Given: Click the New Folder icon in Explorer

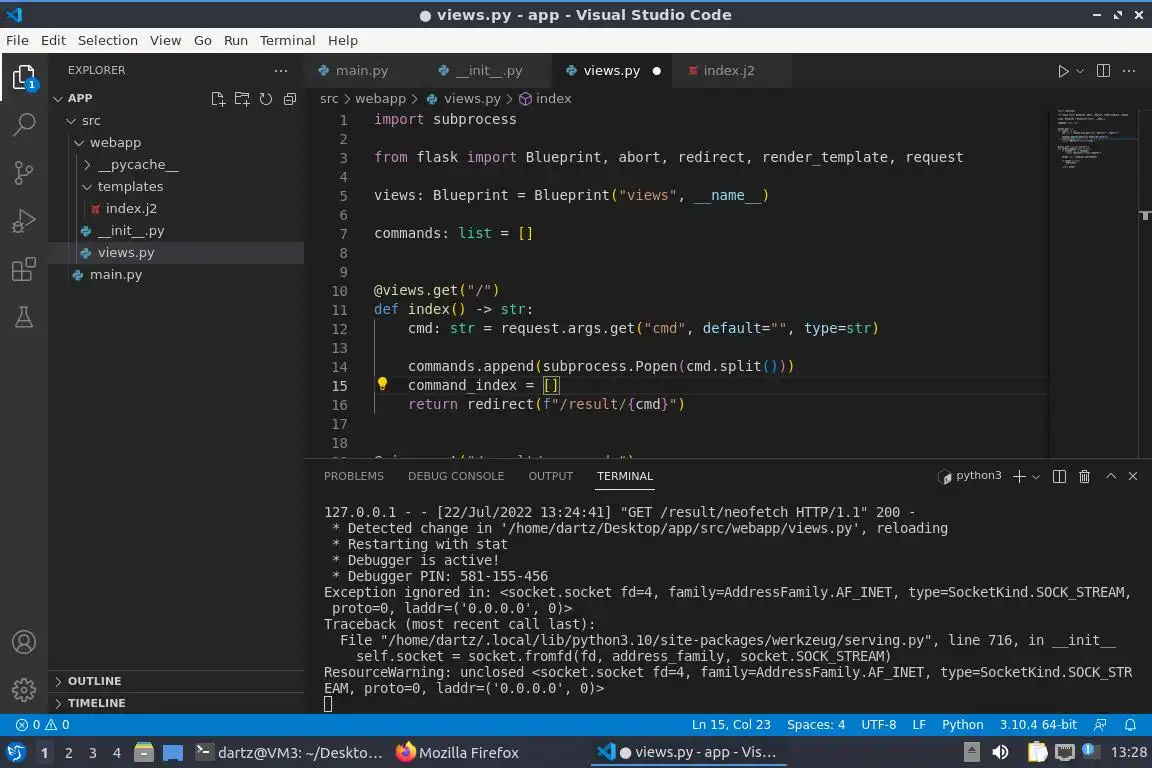Looking at the screenshot, I should tap(242, 98).
